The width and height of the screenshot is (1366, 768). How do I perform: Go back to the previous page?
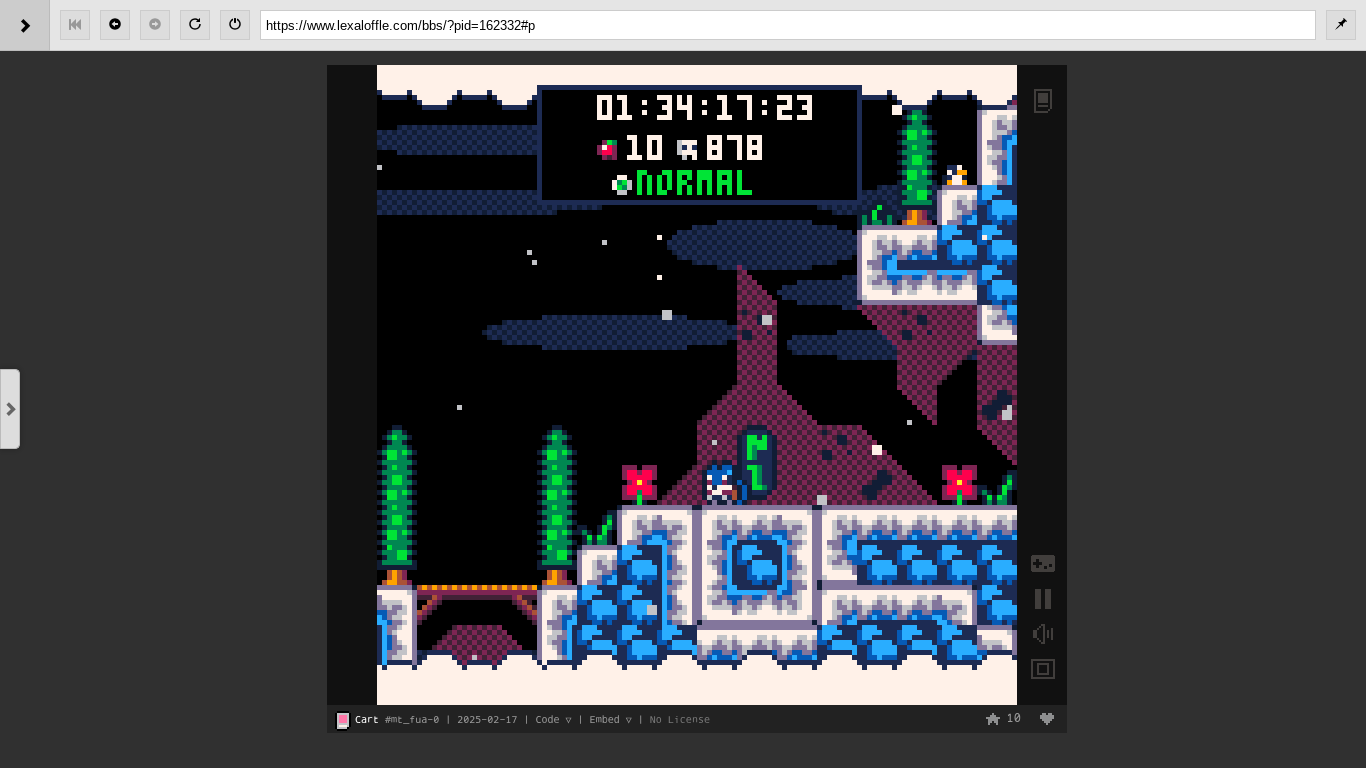(x=115, y=25)
